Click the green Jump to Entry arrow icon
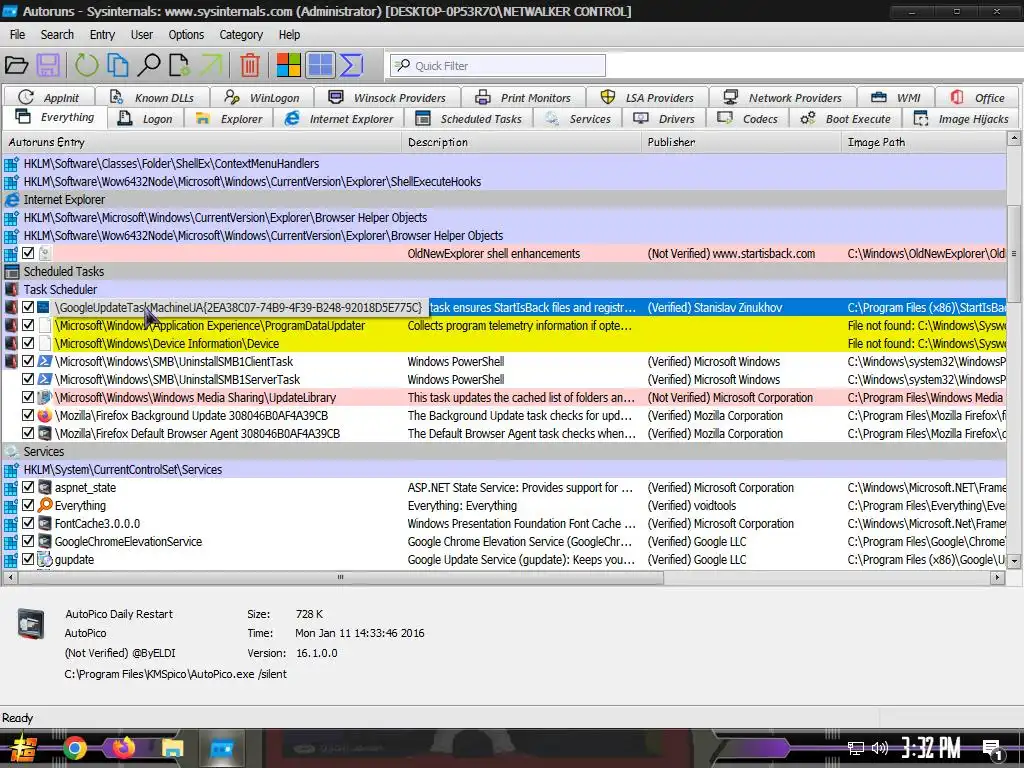 pyautogui.click(x=210, y=65)
